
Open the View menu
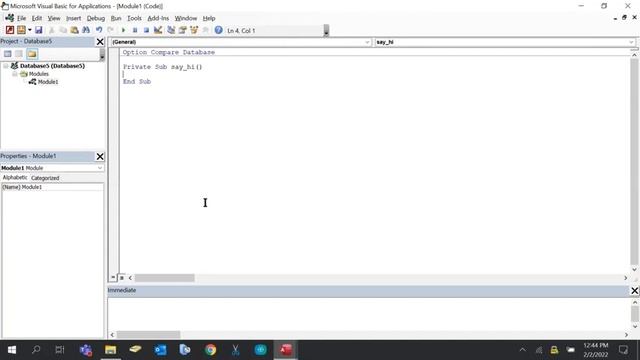click(54, 18)
